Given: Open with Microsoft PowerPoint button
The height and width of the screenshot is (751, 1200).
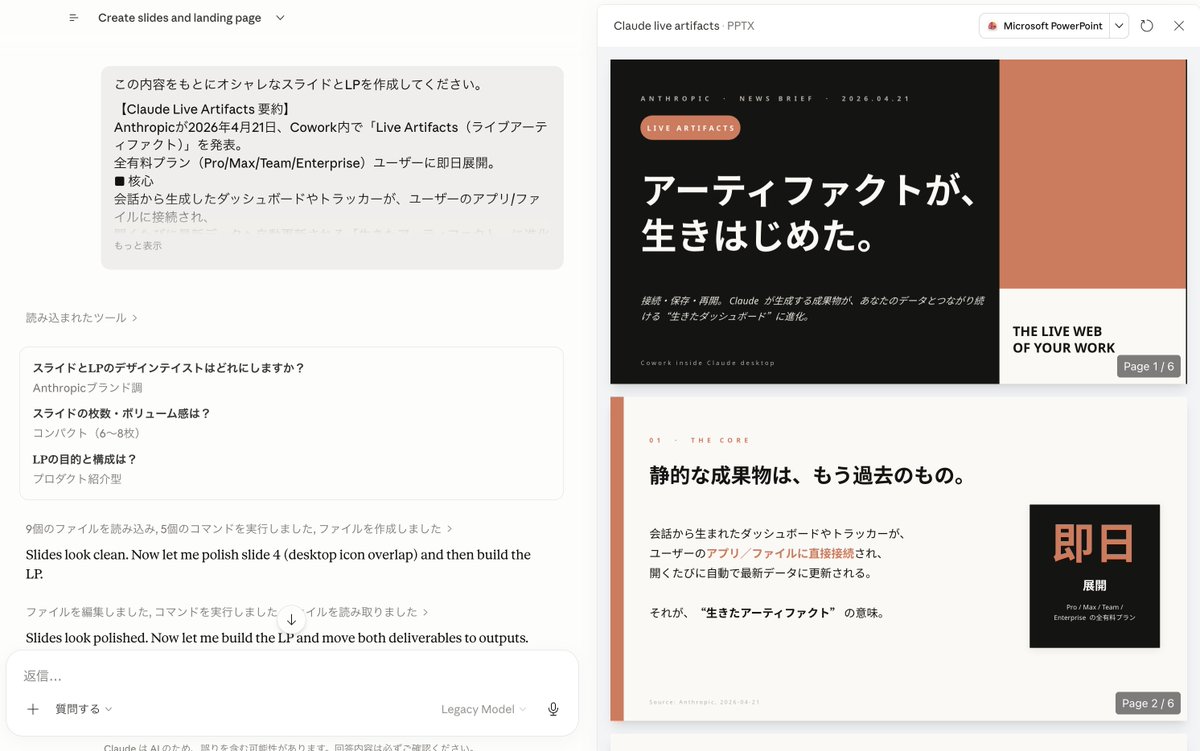Looking at the screenshot, I should pyautogui.click(x=1044, y=26).
